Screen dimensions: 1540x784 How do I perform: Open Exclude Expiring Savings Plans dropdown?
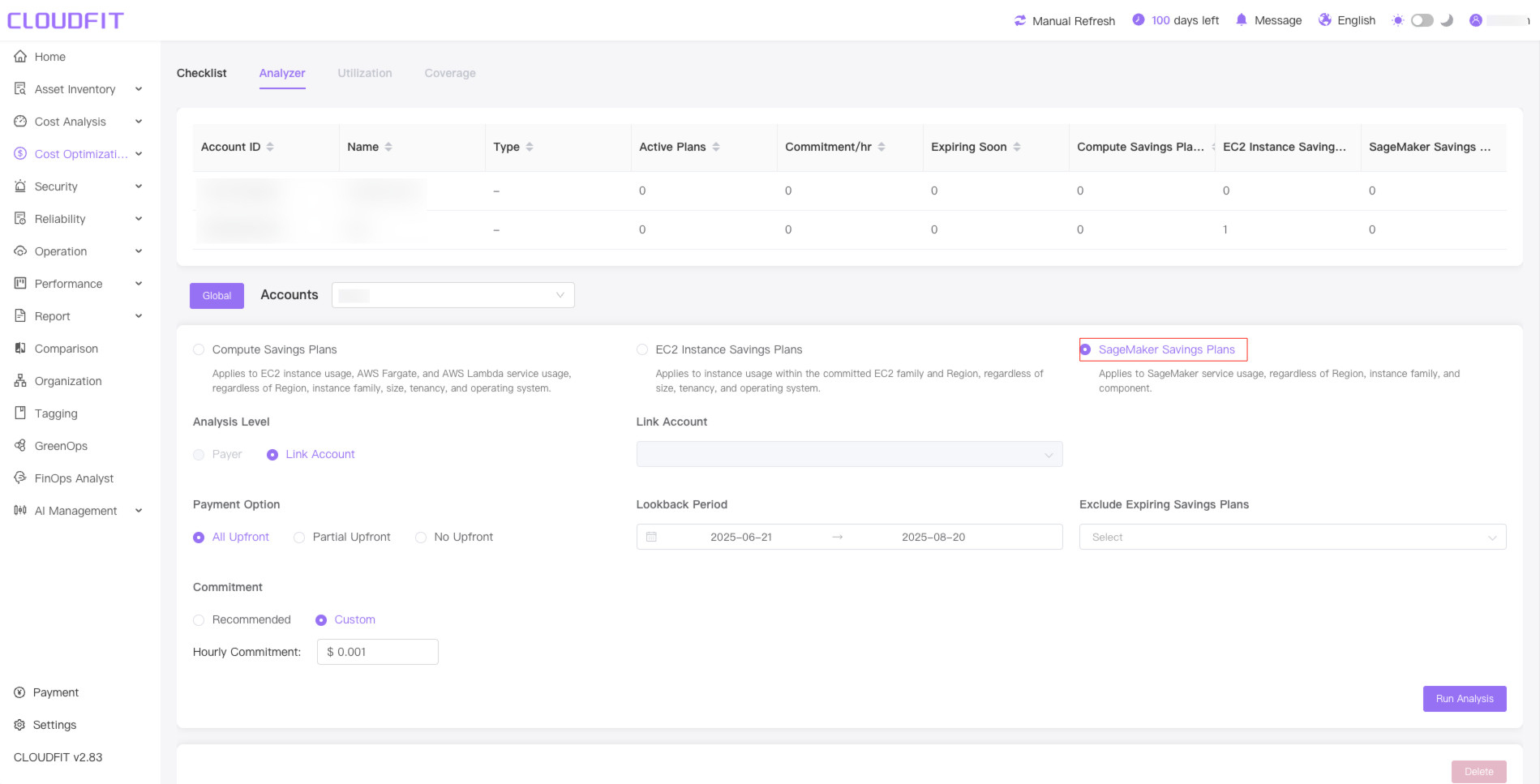pos(1293,537)
